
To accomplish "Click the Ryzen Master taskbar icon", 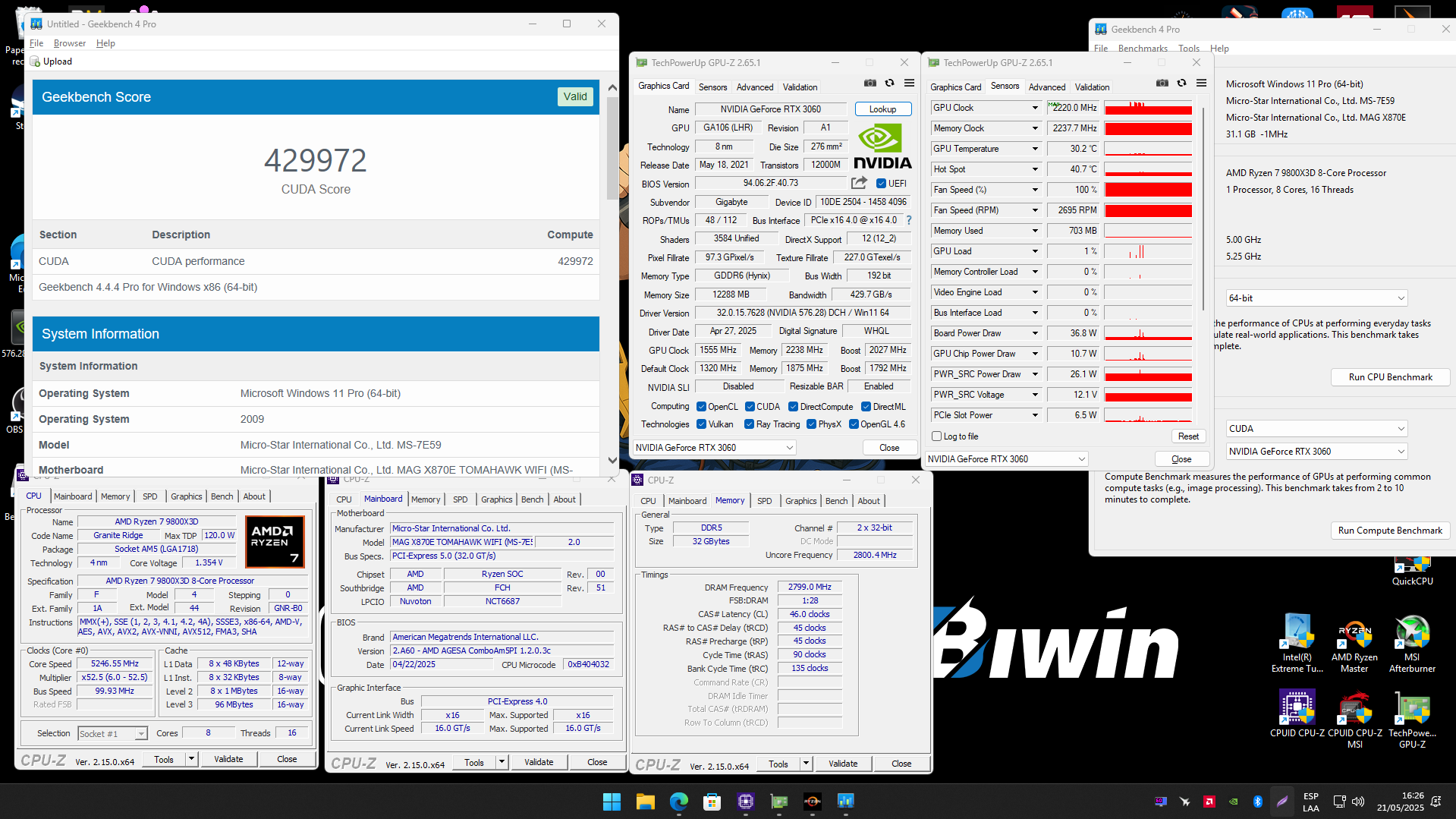I will coord(812,802).
